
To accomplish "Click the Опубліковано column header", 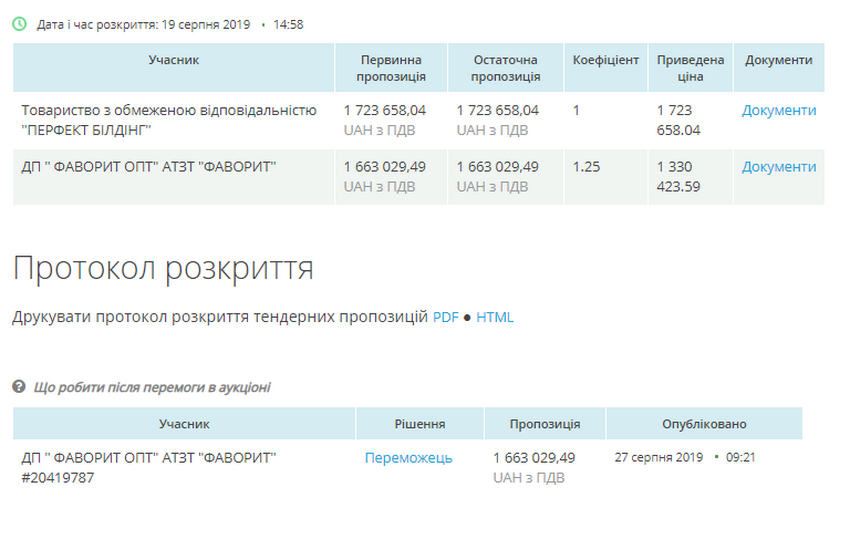I will [x=704, y=424].
